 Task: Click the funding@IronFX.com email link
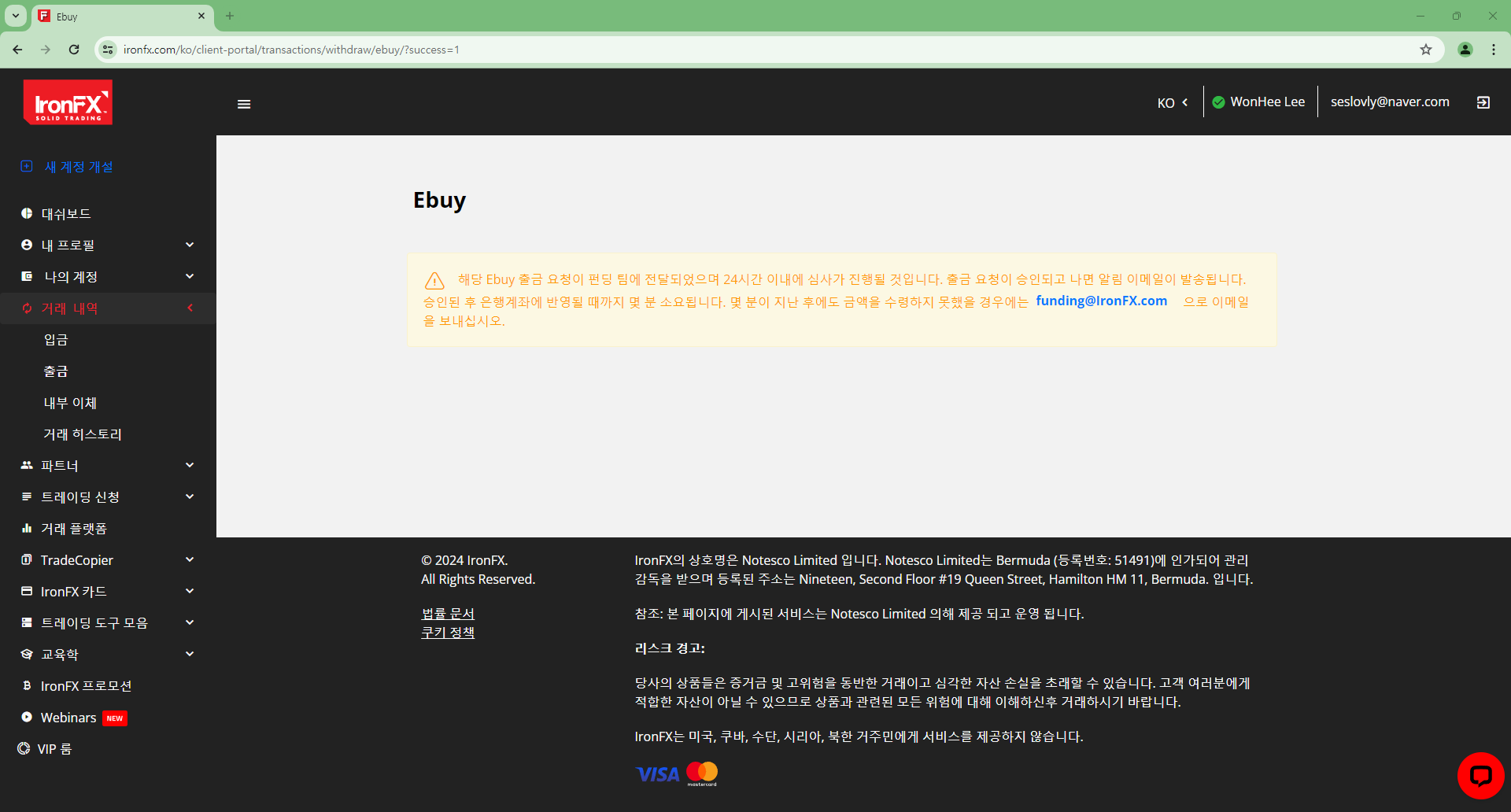click(1101, 301)
